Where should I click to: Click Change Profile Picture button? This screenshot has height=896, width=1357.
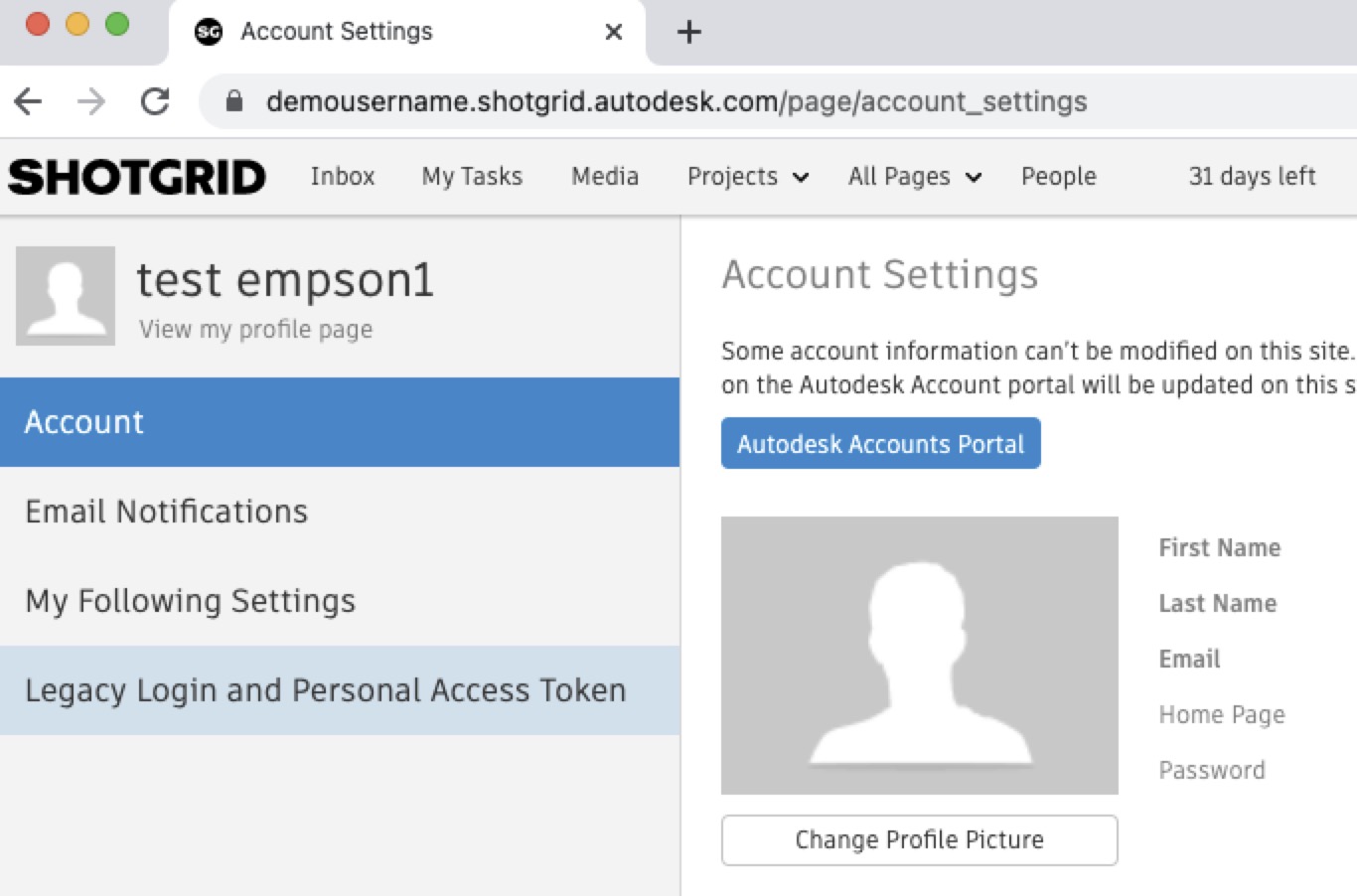click(919, 840)
